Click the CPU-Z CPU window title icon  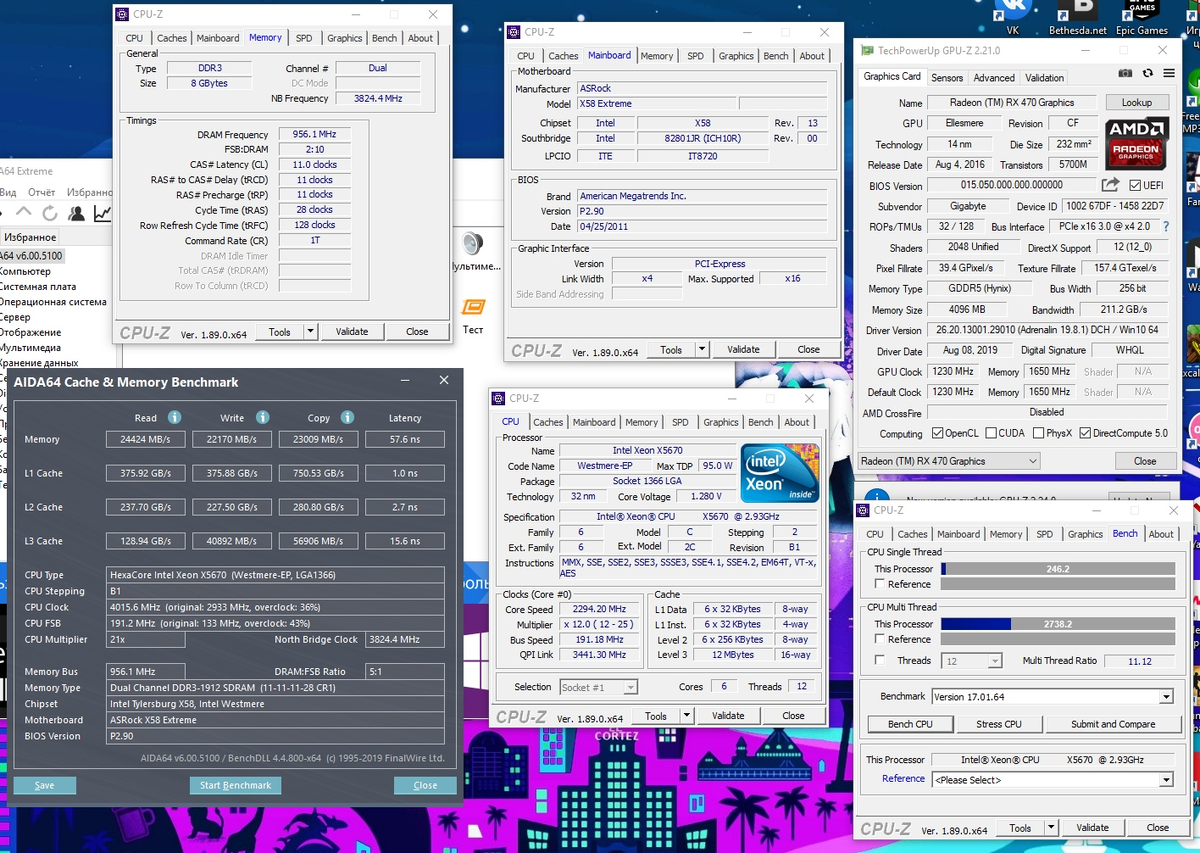[498, 398]
